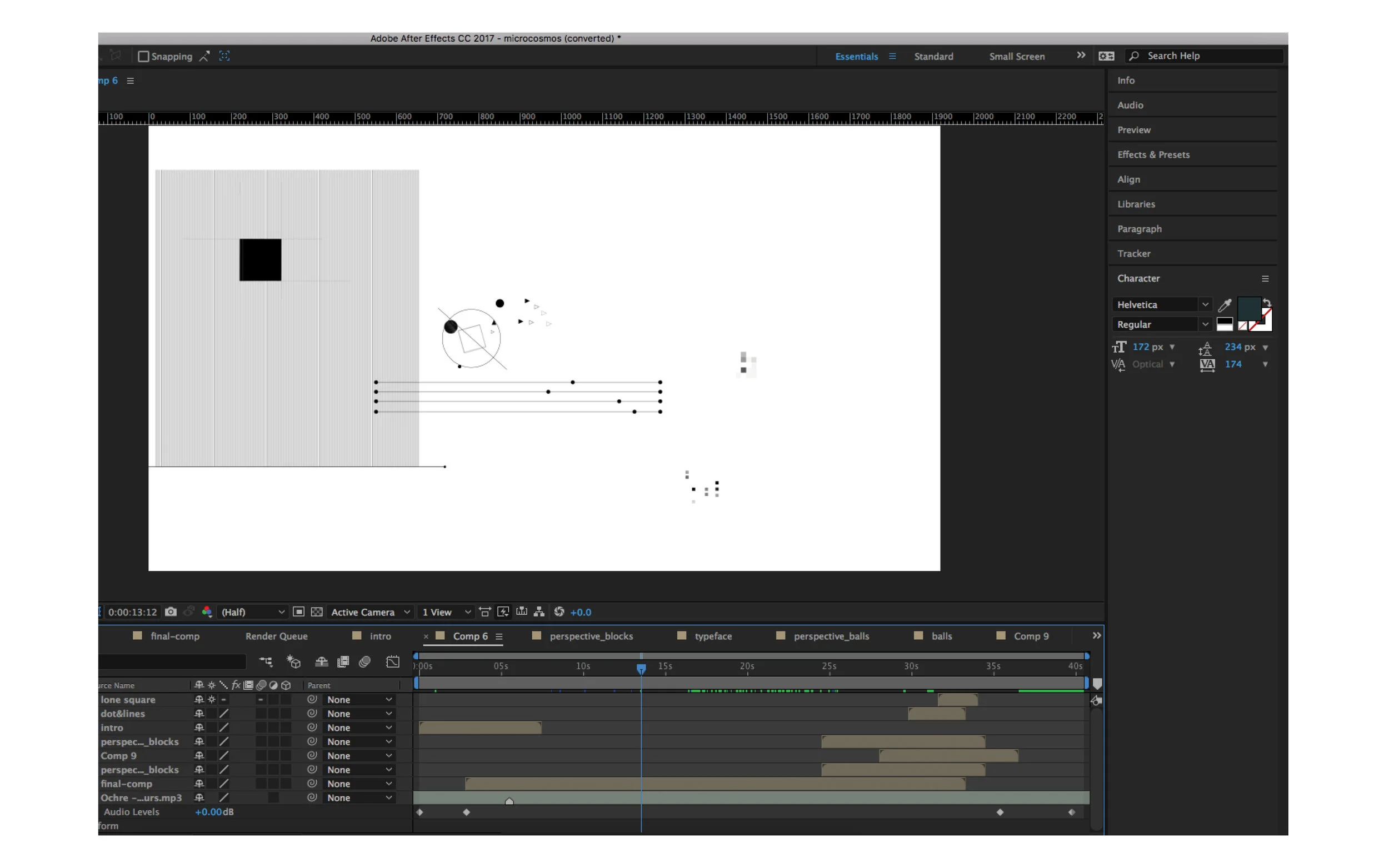Click the Adjustment Layer column header icon
1389x868 pixels.
(273, 685)
